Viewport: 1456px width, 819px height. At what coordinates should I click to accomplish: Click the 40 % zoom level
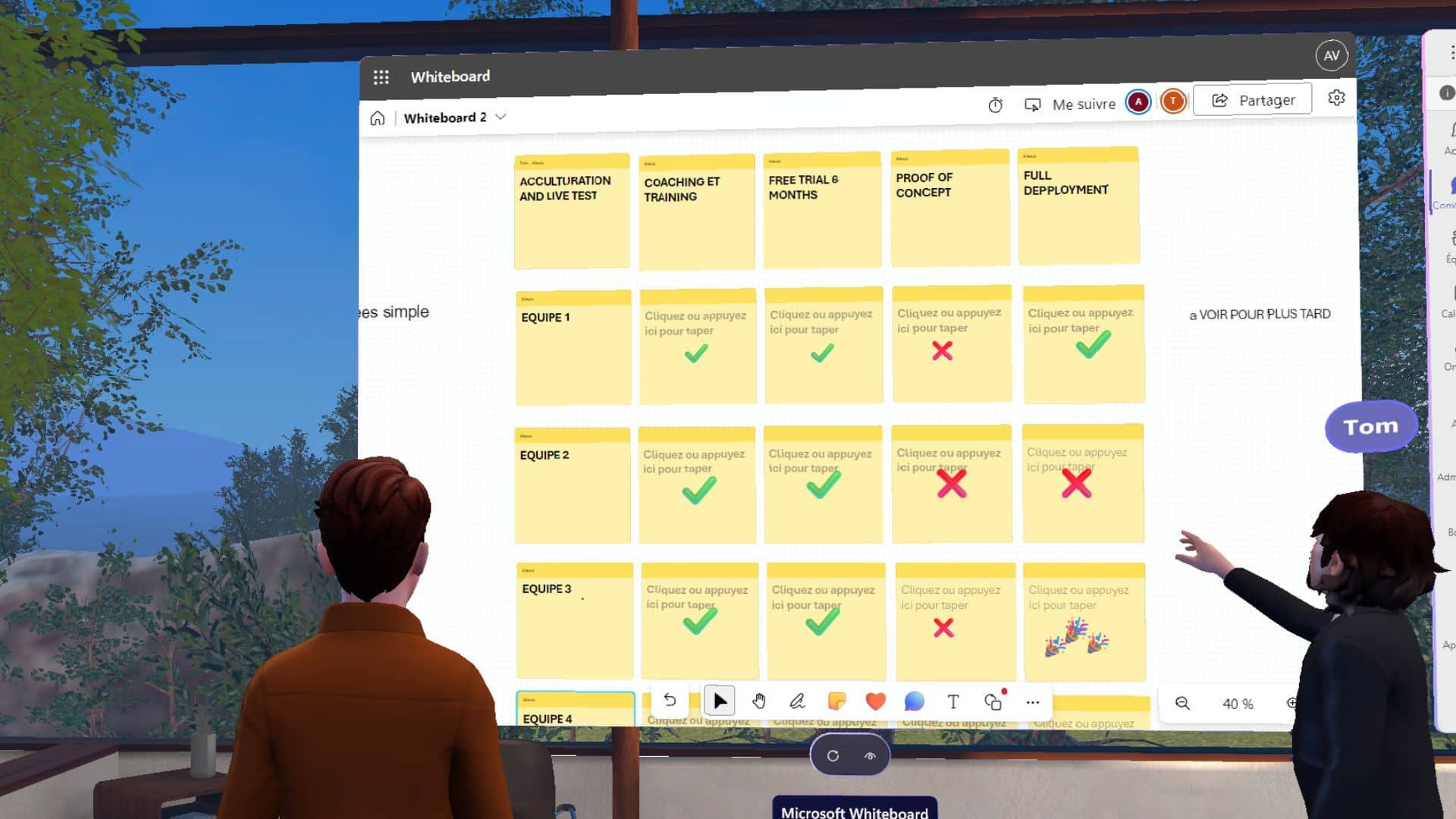click(1238, 704)
